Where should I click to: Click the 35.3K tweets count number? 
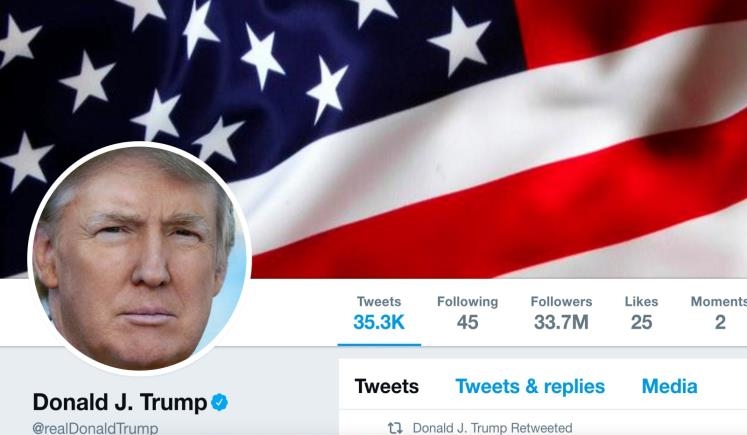pyautogui.click(x=379, y=323)
